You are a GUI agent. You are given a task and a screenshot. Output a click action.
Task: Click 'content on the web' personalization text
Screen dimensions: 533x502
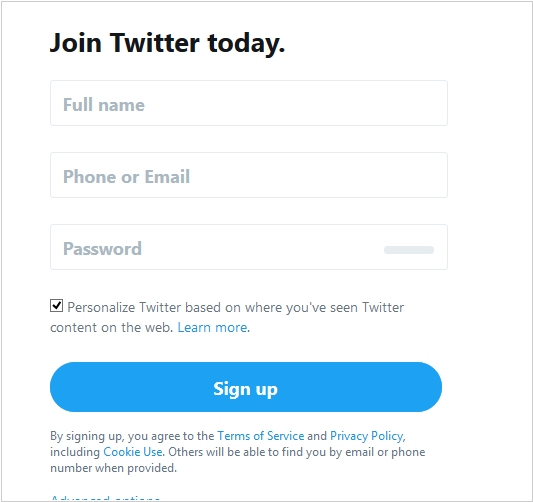(112, 328)
